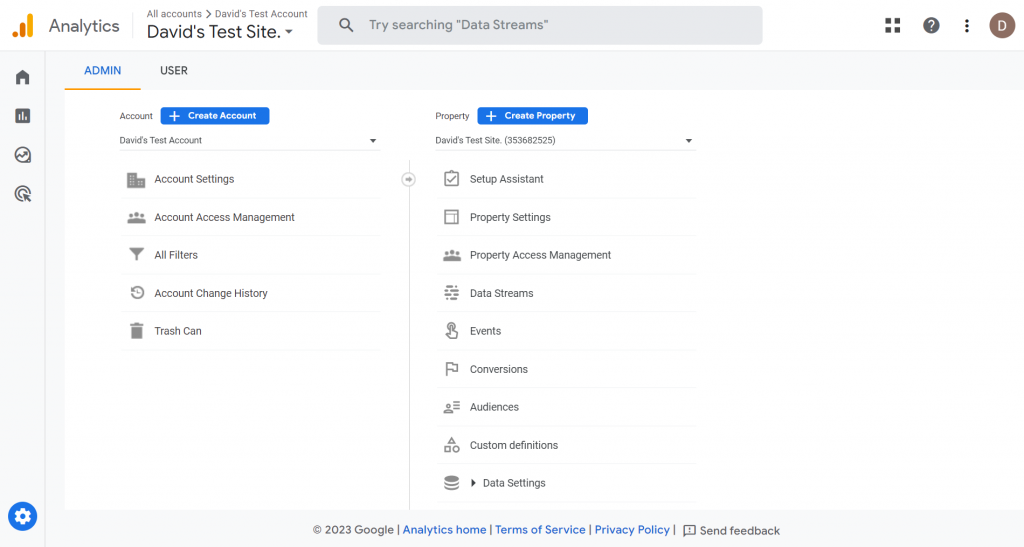Image resolution: width=1024 pixels, height=547 pixels.
Task: Click the search box
Action: [x=540, y=25]
